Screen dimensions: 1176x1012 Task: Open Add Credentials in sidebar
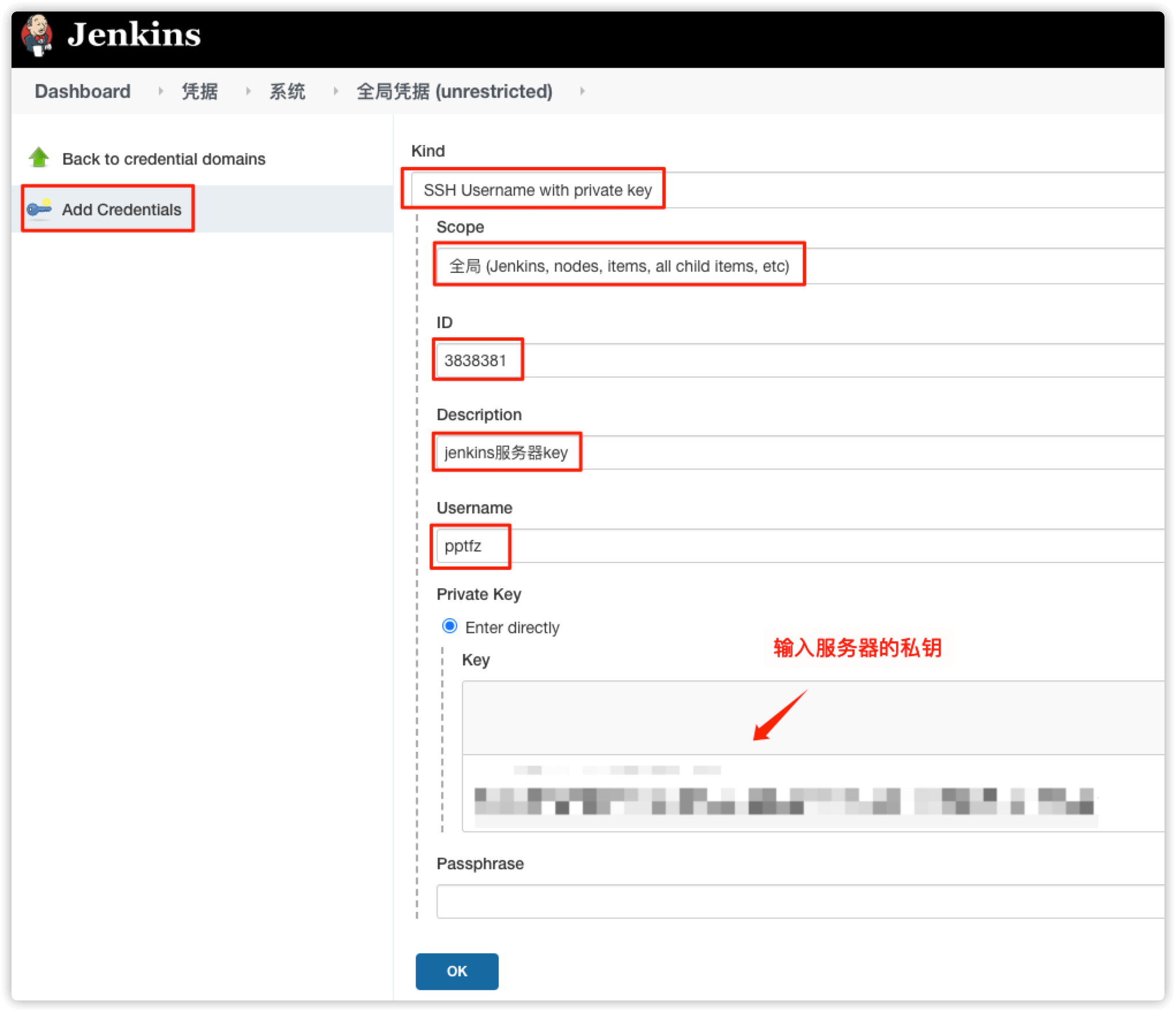tap(122, 210)
